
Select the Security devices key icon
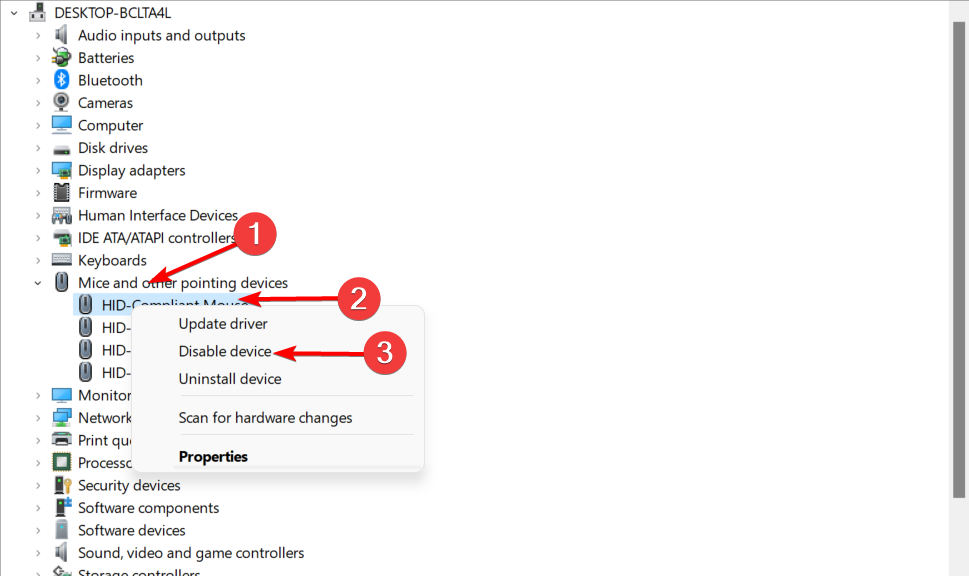click(62, 485)
